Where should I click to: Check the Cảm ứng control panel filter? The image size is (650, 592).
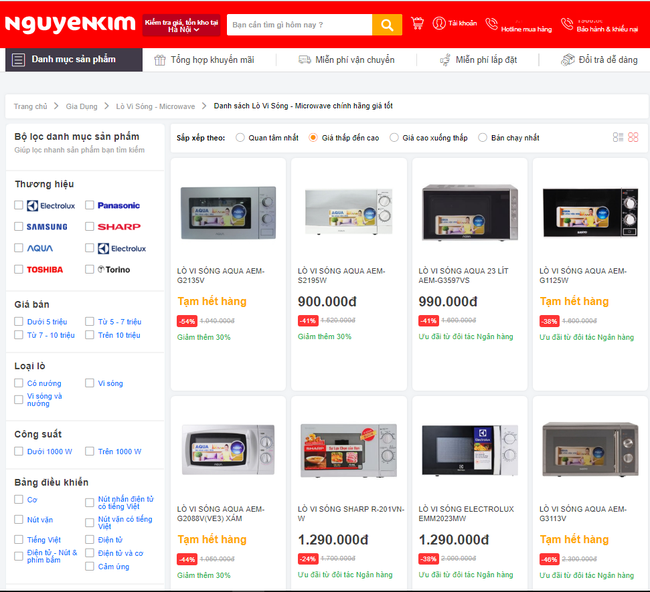[90, 566]
